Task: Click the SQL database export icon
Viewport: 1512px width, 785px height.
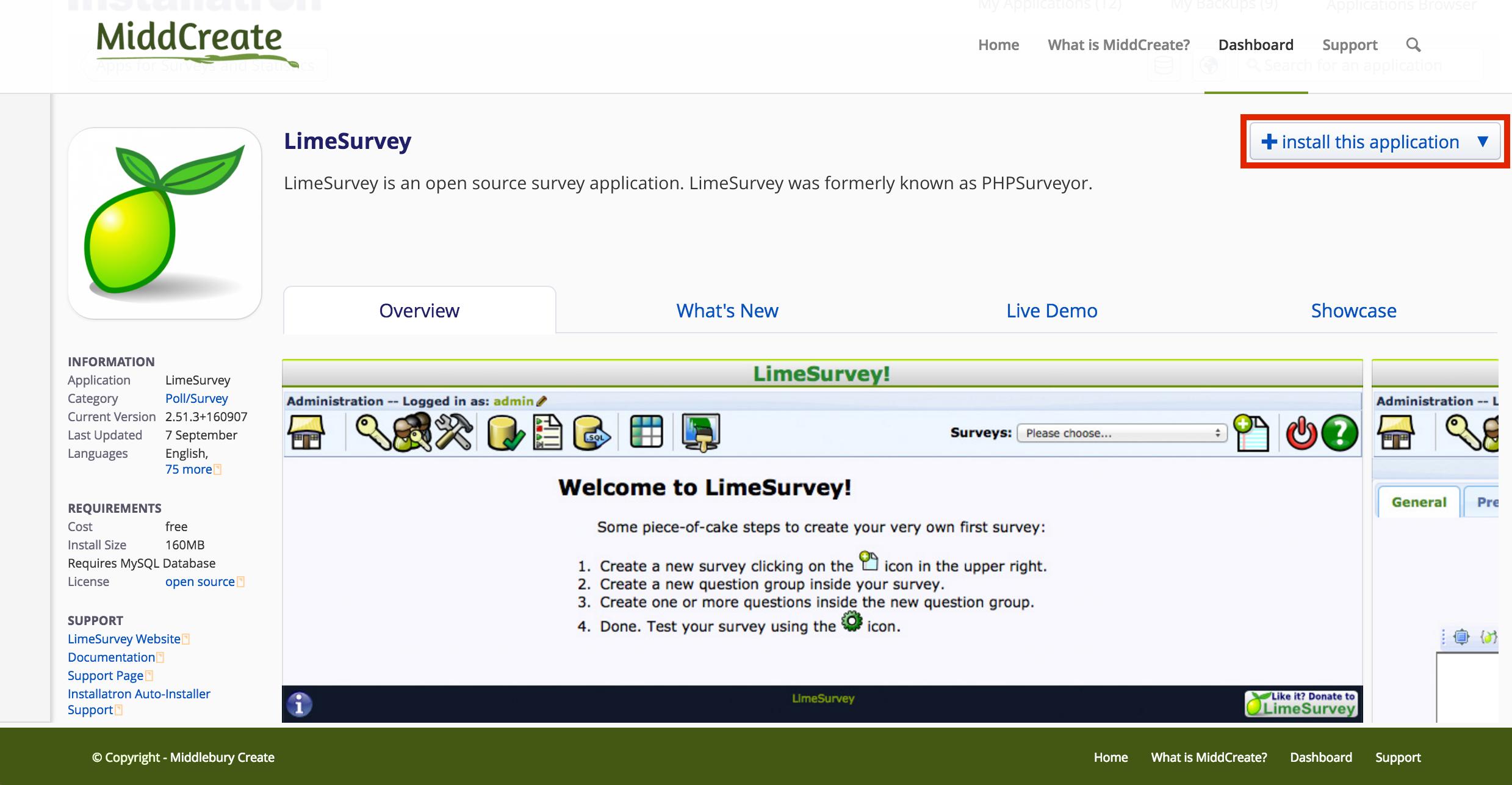Action: pyautogui.click(x=591, y=433)
